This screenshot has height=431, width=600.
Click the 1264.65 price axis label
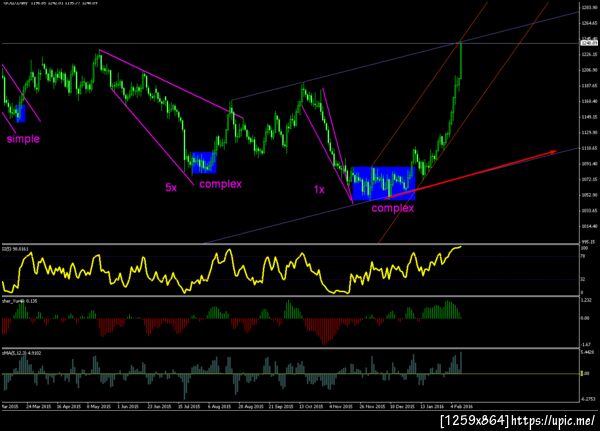pyautogui.click(x=589, y=23)
